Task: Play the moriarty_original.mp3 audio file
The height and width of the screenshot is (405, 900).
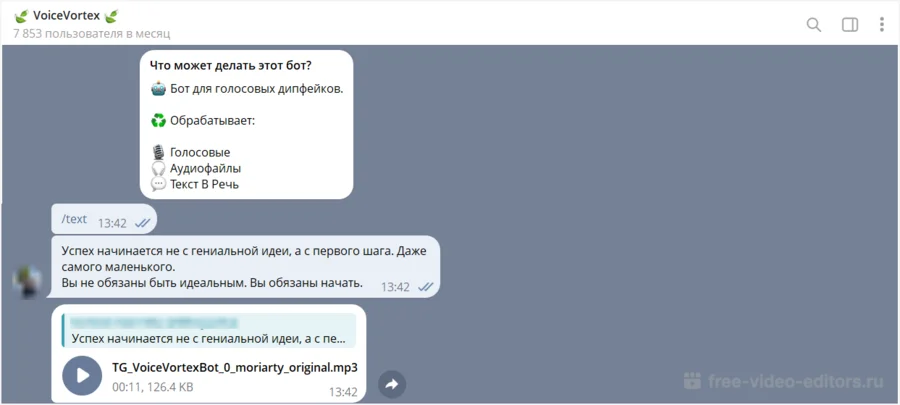Action: 82,376
